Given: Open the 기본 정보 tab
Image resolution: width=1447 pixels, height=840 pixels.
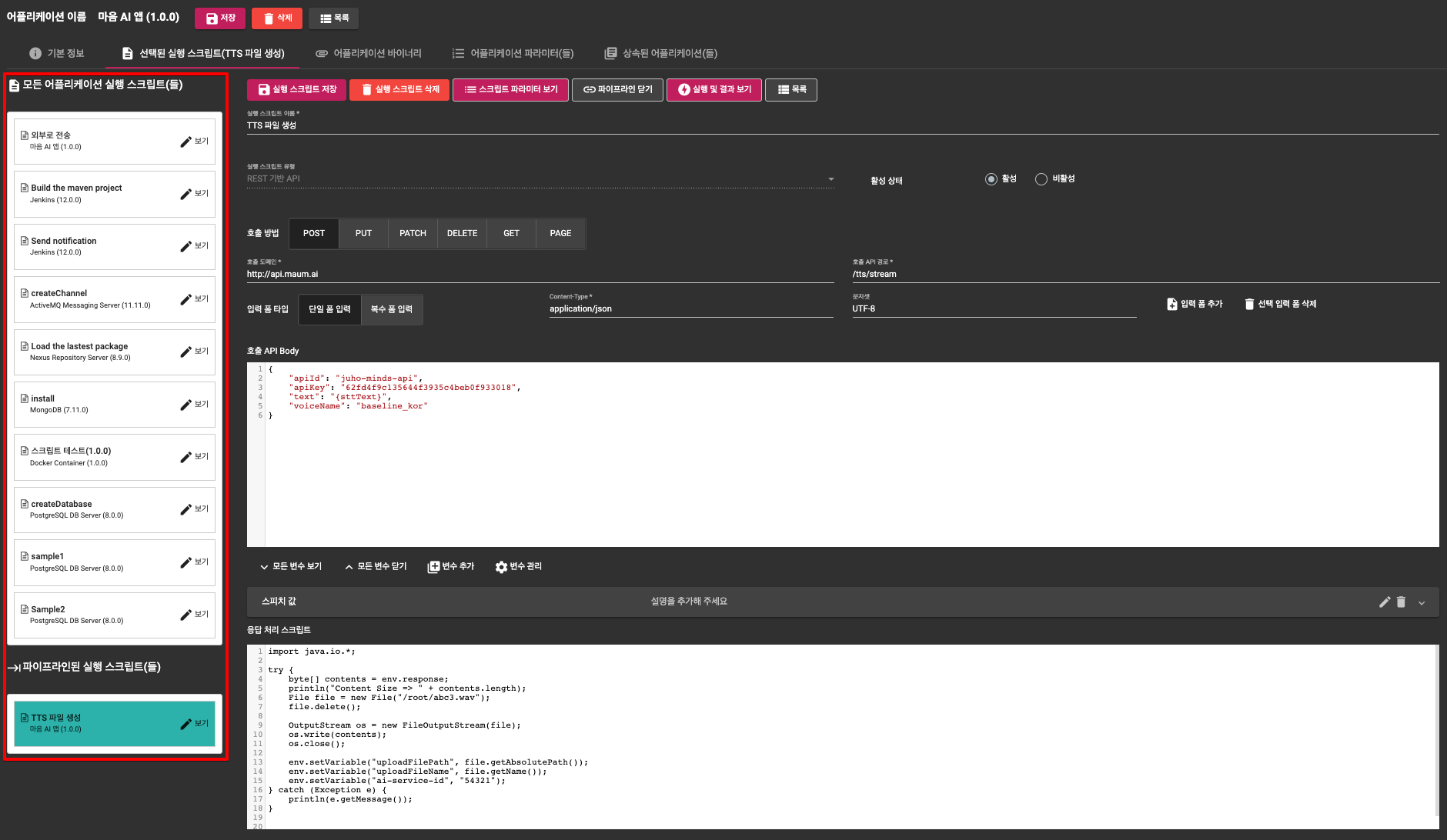Looking at the screenshot, I should [x=57, y=53].
